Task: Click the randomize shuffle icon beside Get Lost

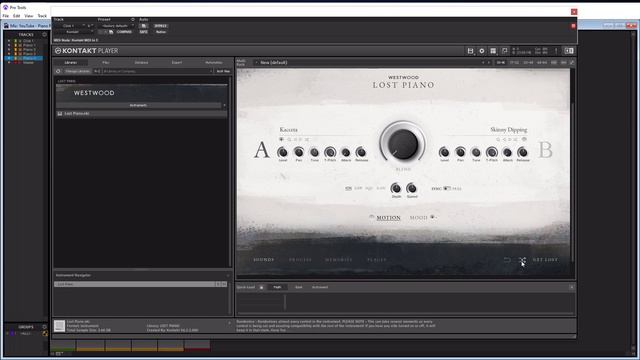Action: pyautogui.click(x=522, y=260)
